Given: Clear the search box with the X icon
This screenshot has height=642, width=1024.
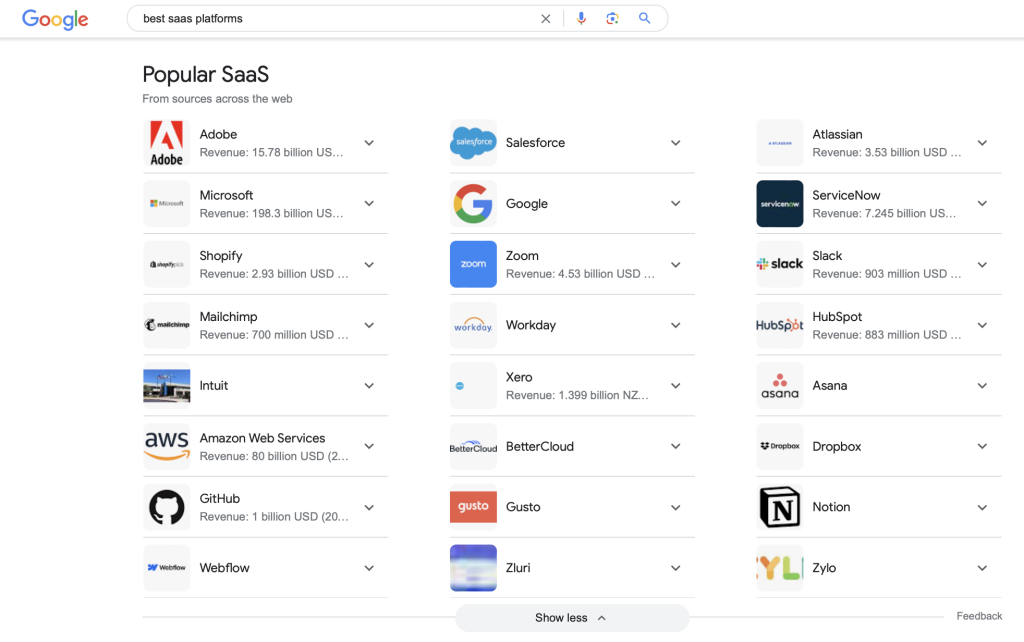Looking at the screenshot, I should [x=546, y=19].
